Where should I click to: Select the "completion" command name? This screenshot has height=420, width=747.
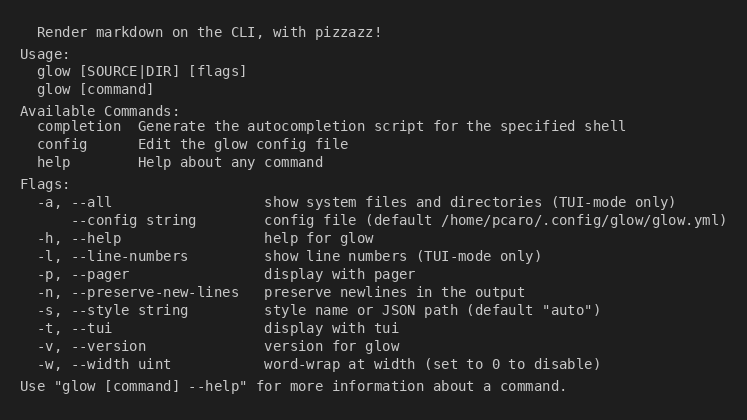tap(79, 126)
